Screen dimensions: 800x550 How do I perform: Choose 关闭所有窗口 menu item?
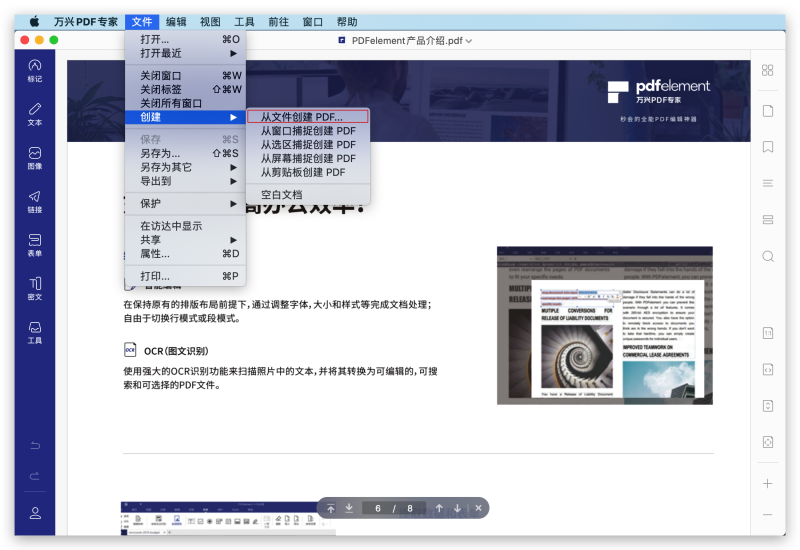185,103
